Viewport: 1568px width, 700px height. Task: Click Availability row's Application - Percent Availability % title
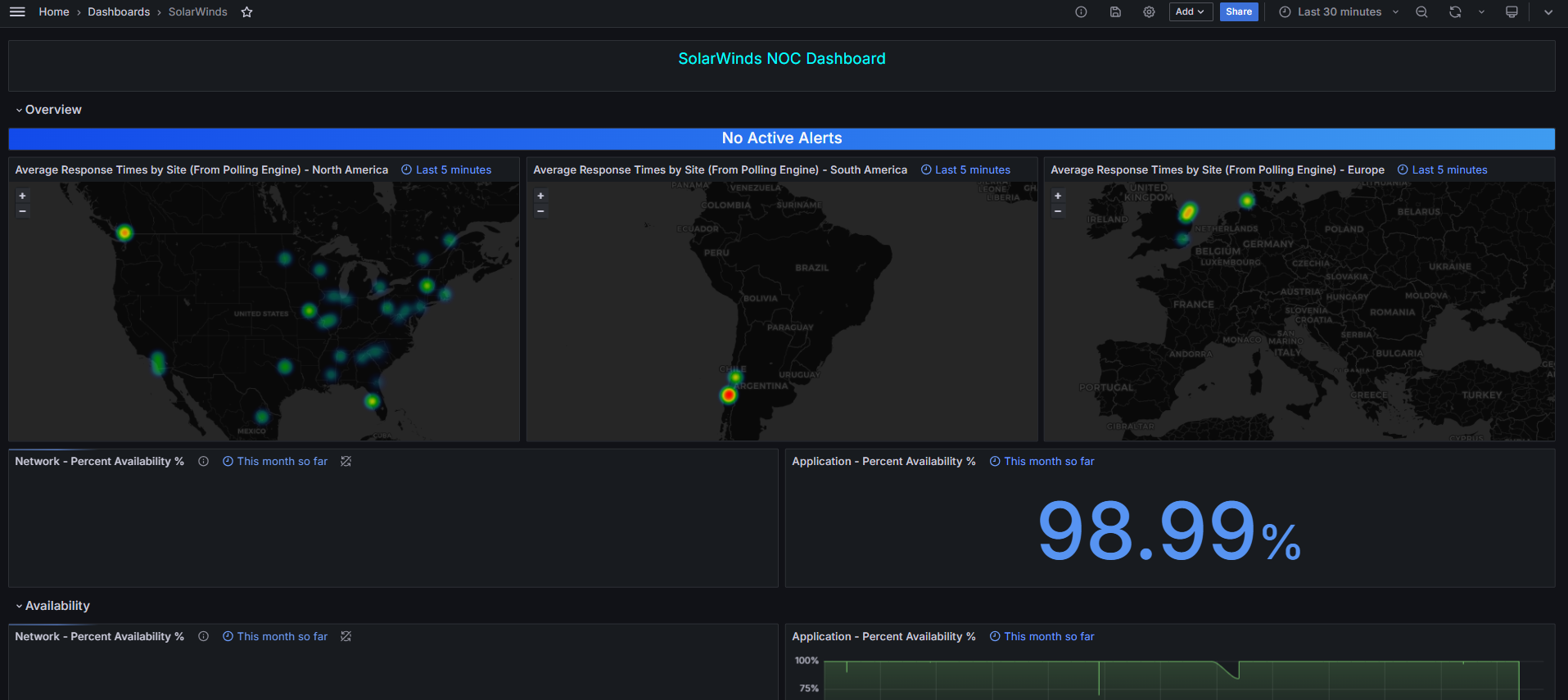[x=883, y=637]
